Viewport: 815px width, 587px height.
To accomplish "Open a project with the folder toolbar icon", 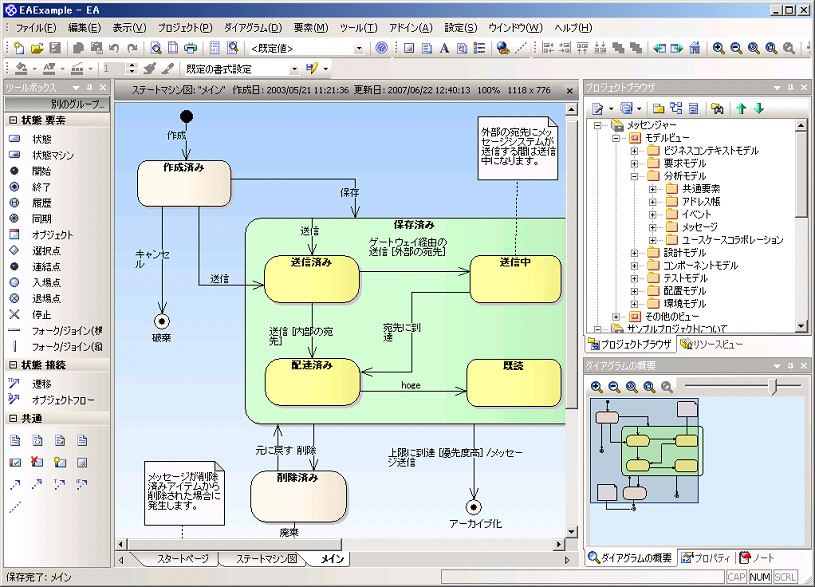I will (37, 48).
